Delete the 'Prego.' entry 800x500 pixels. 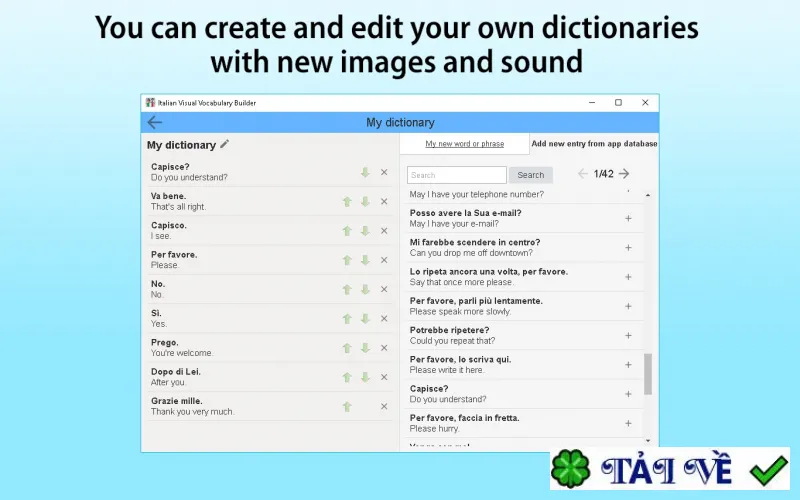[x=384, y=348]
